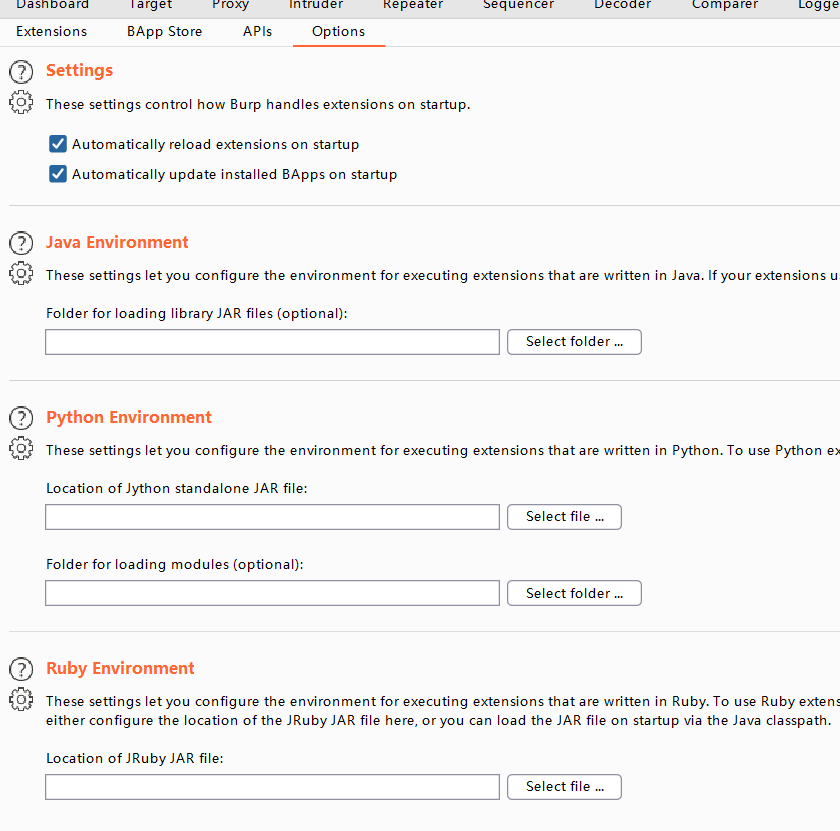Open the BApp Store sub-tab
Image resolution: width=840 pixels, height=831 pixels.
[164, 32]
